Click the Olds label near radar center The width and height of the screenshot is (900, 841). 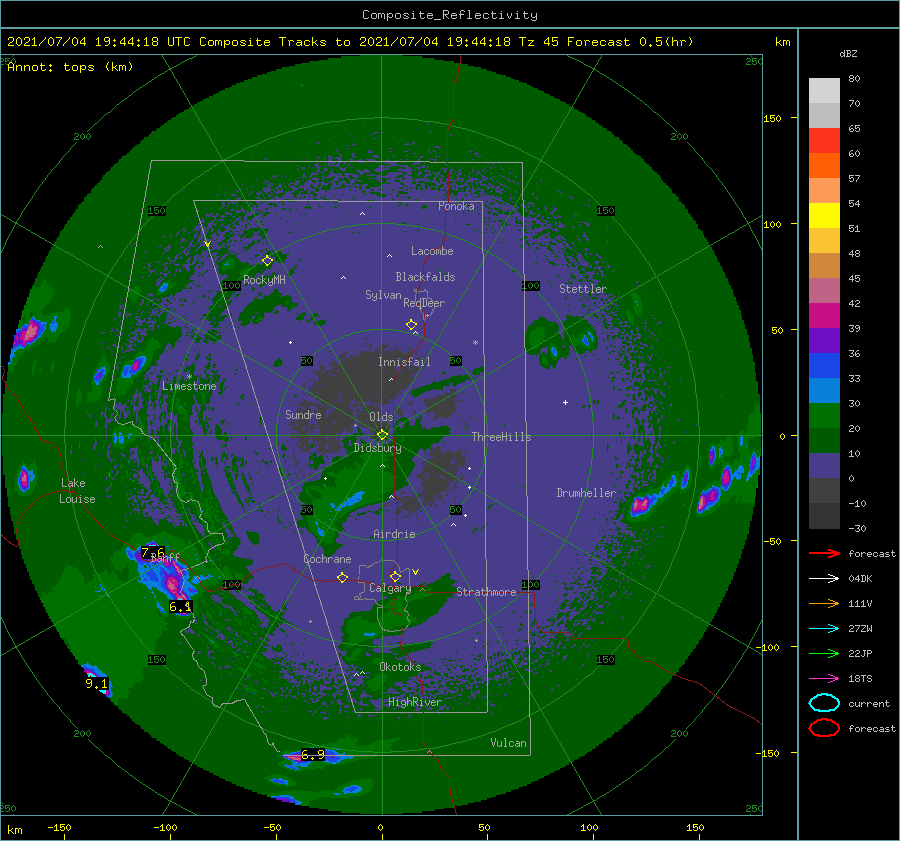coord(381,417)
